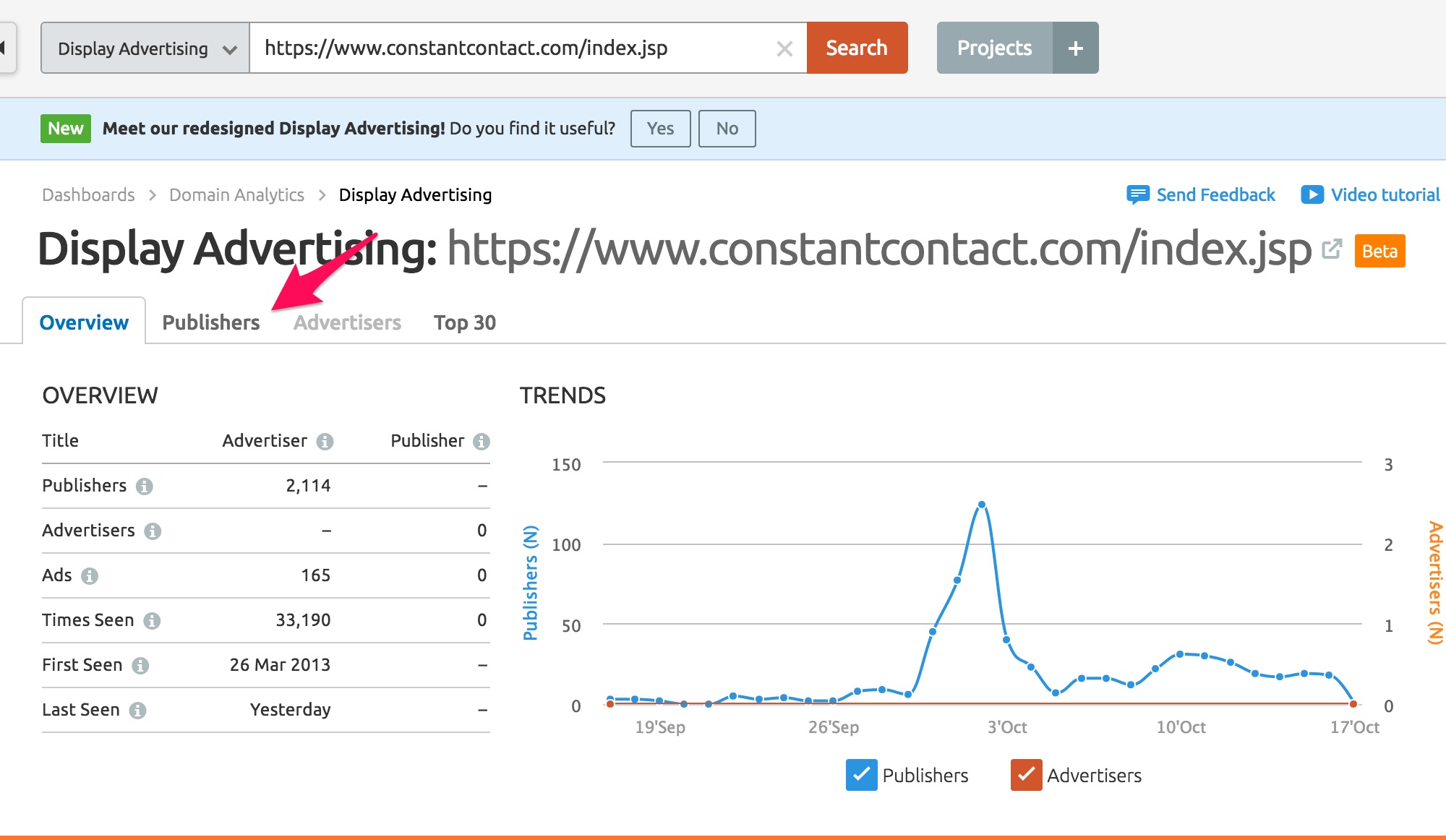Screen dimensions: 1446x840
Task: Open the Video tutorial link
Action: click(x=1385, y=194)
